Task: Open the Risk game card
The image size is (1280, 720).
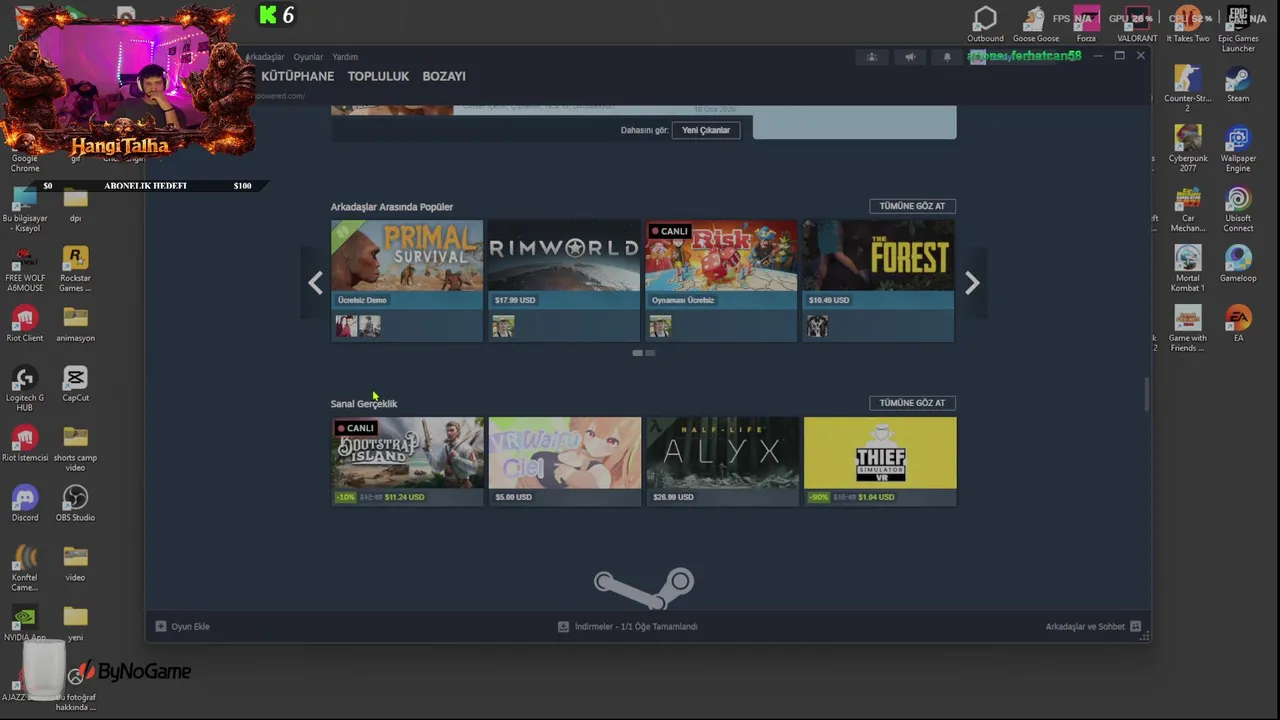Action: (x=721, y=281)
